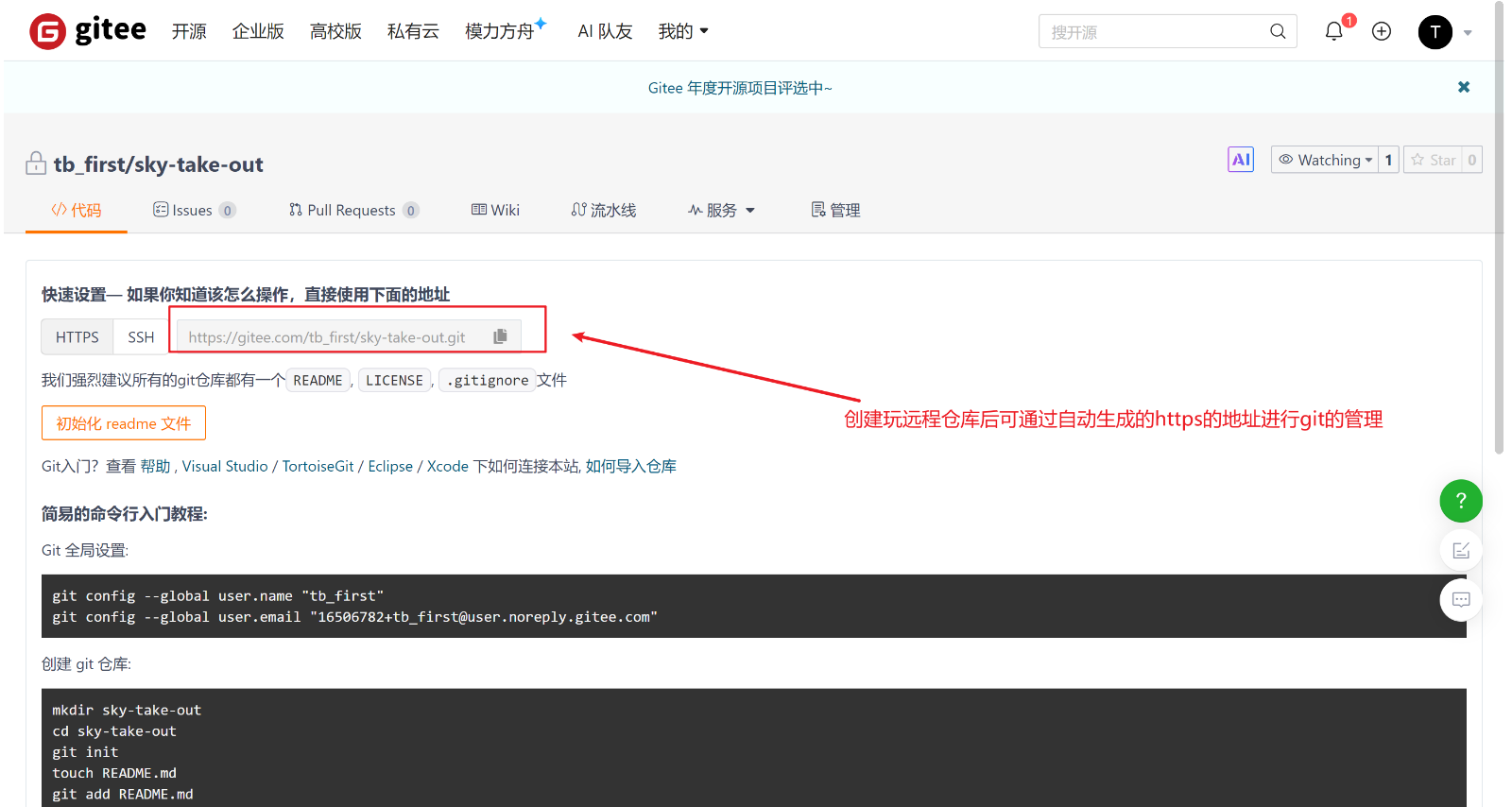
Task: Expand the 服务 dropdown tab
Action: pyautogui.click(x=721, y=210)
